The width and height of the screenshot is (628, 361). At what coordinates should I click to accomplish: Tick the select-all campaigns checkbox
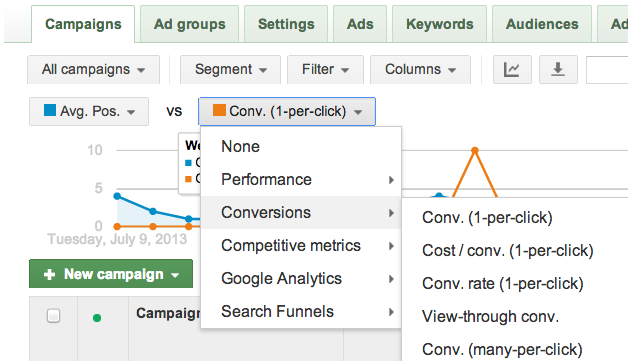(x=53, y=316)
